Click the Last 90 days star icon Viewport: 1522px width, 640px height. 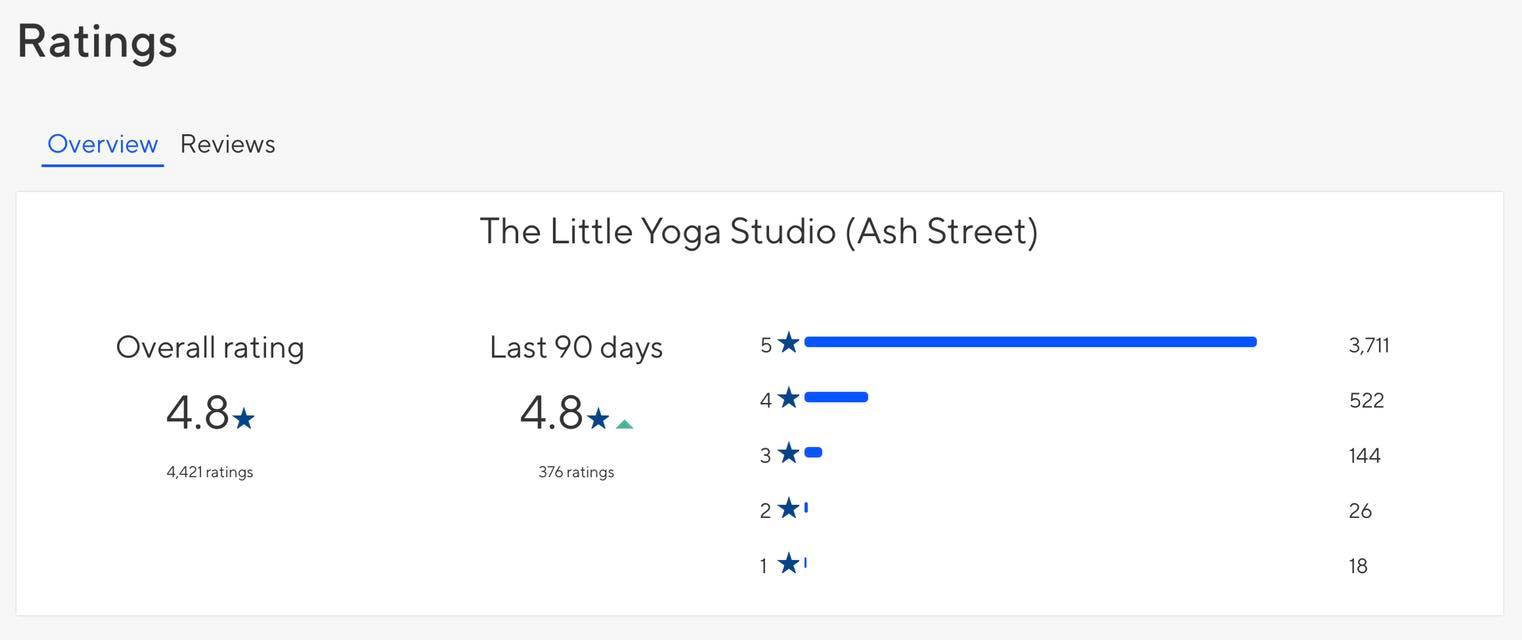pyautogui.click(x=598, y=419)
